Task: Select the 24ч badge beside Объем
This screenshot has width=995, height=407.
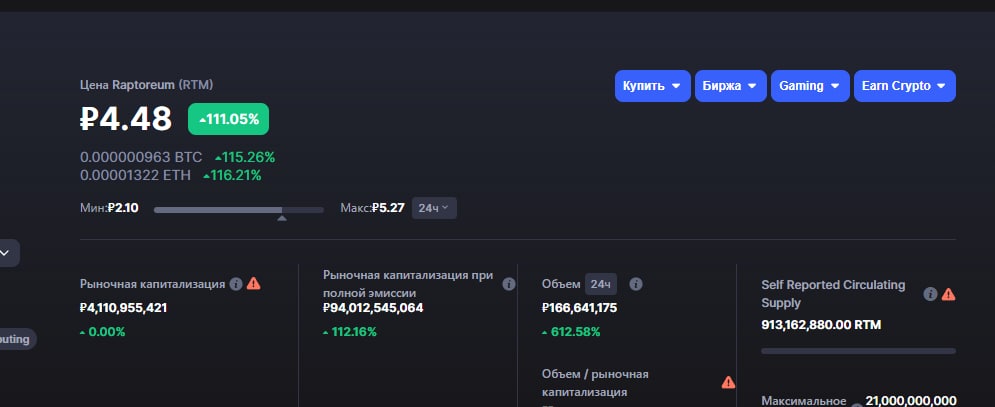Action: [600, 284]
